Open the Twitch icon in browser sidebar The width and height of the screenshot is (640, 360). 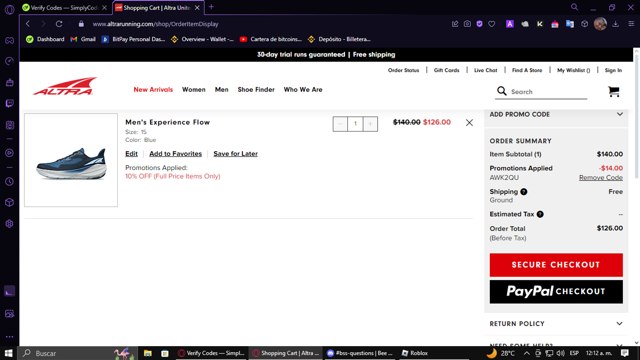9,103
